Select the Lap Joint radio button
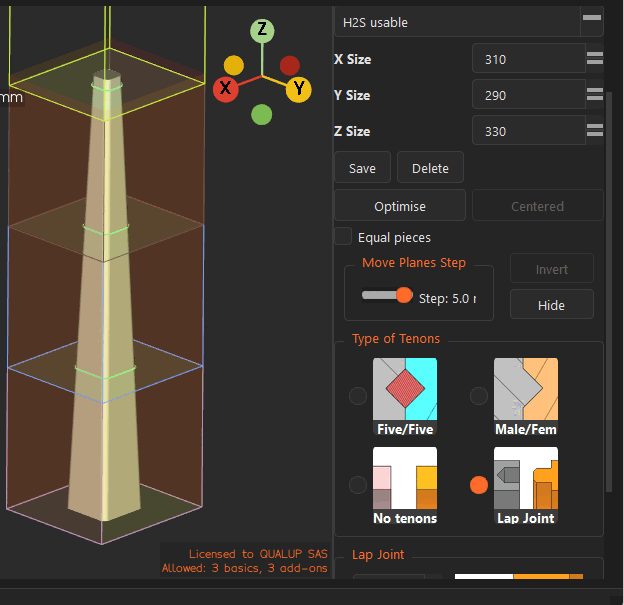Screen dimensions: 624x605 pos(478,485)
